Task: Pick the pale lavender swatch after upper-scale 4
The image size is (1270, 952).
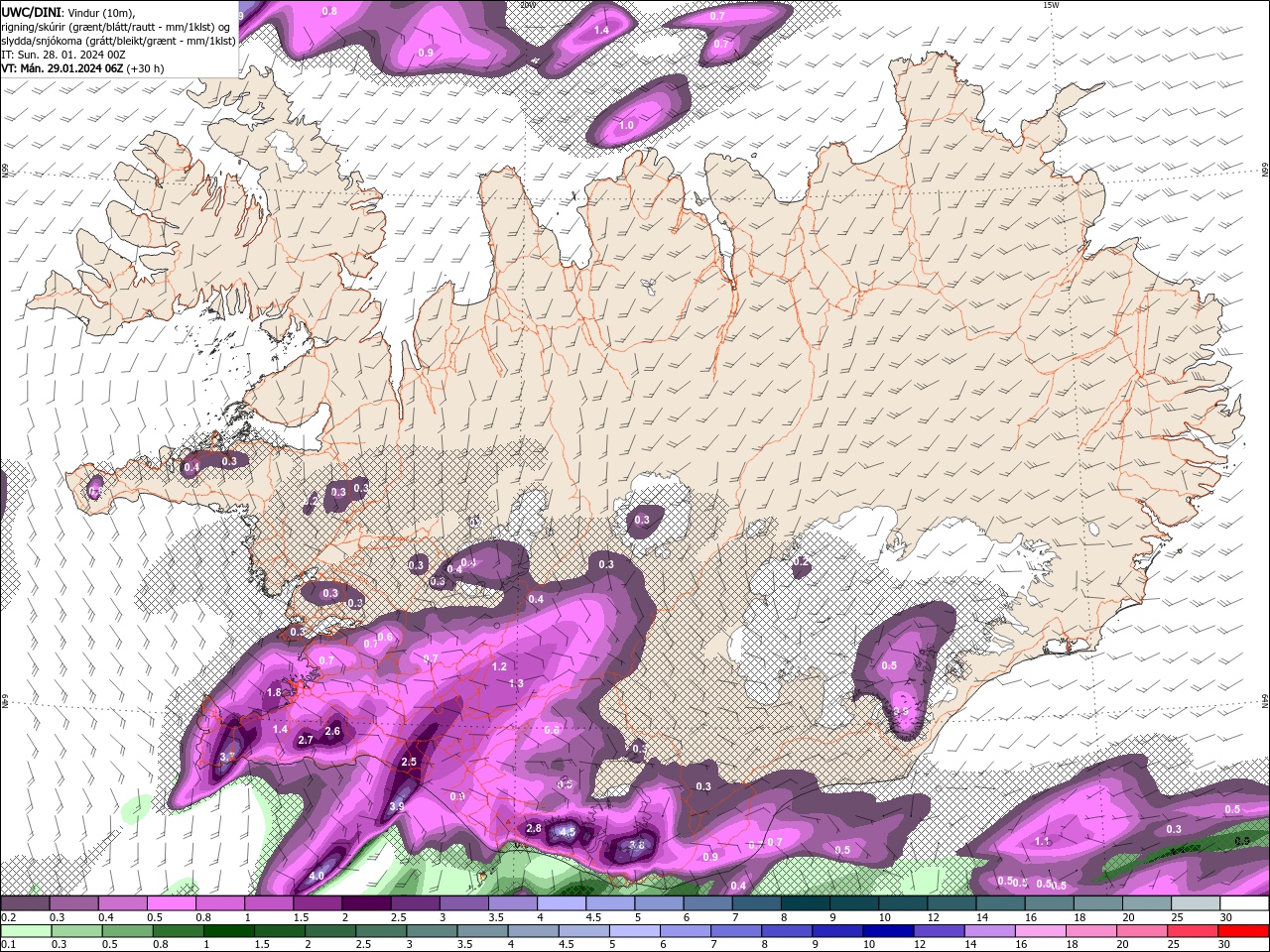Action: [562, 903]
